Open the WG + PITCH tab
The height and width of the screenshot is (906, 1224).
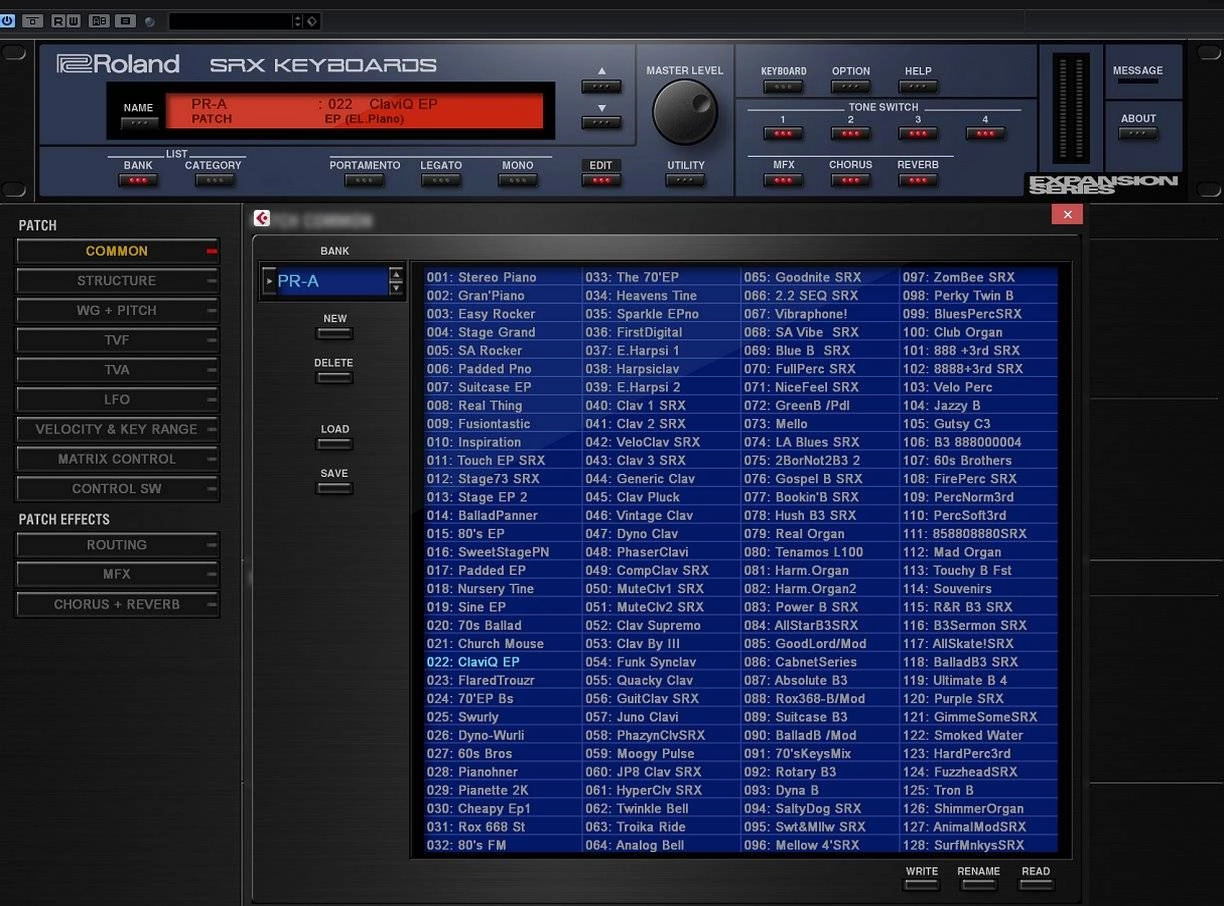[x=117, y=311]
